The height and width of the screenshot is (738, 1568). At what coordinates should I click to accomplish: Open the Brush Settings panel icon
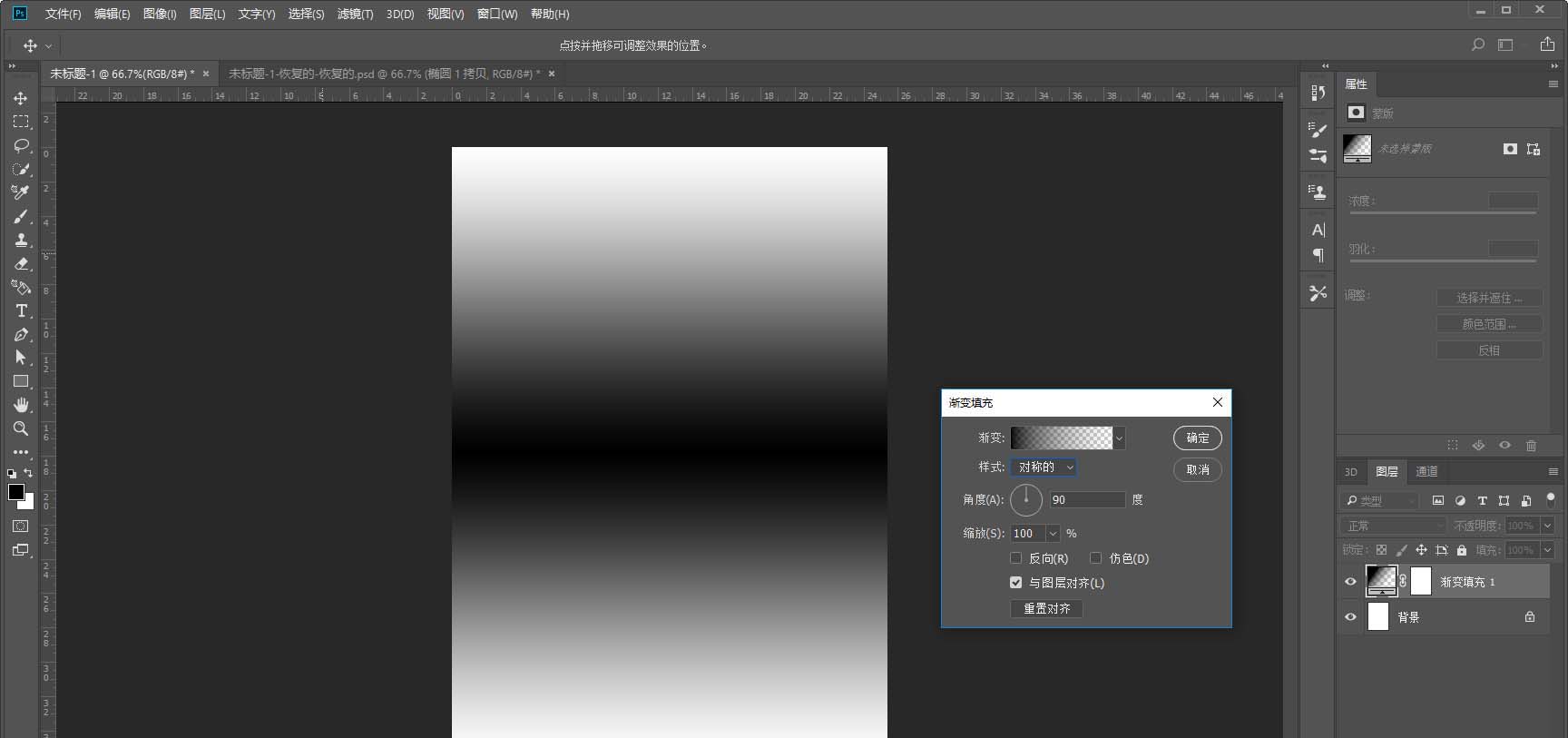[1318, 130]
